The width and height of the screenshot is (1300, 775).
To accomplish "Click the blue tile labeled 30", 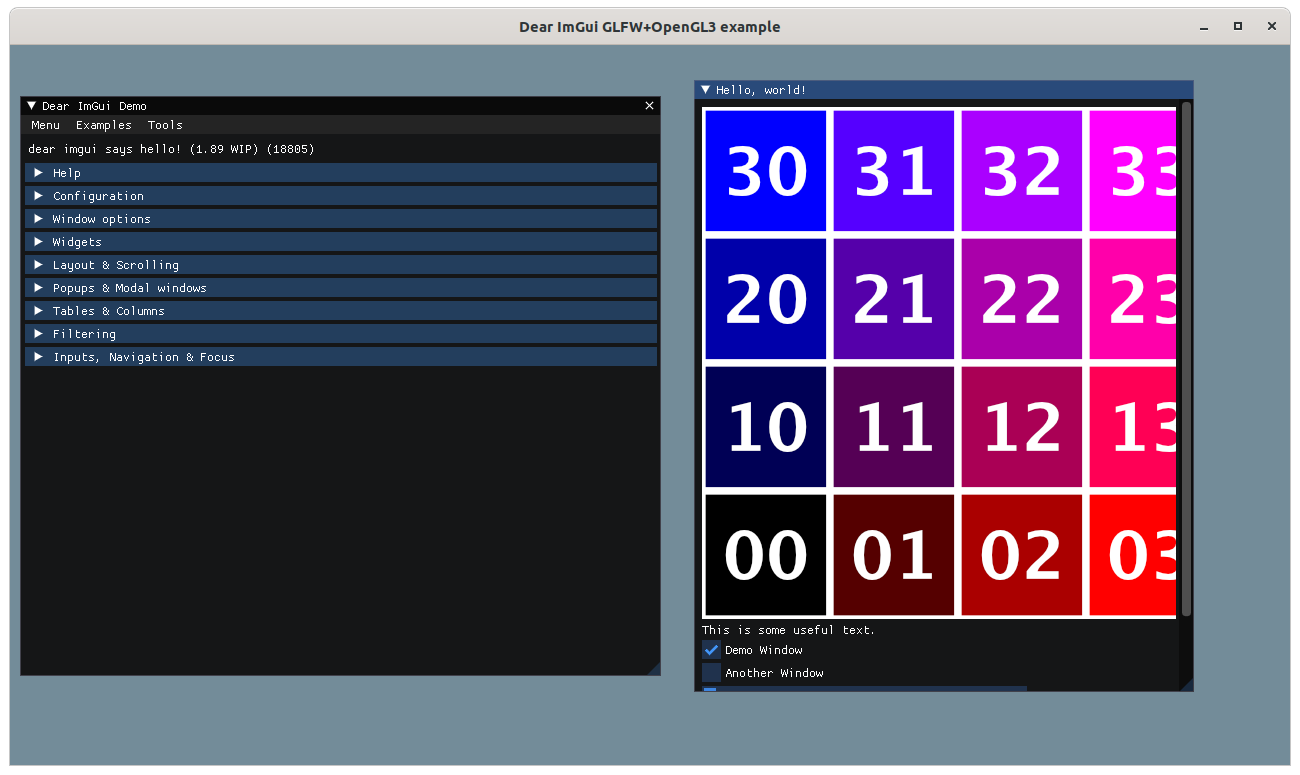I will (765, 170).
